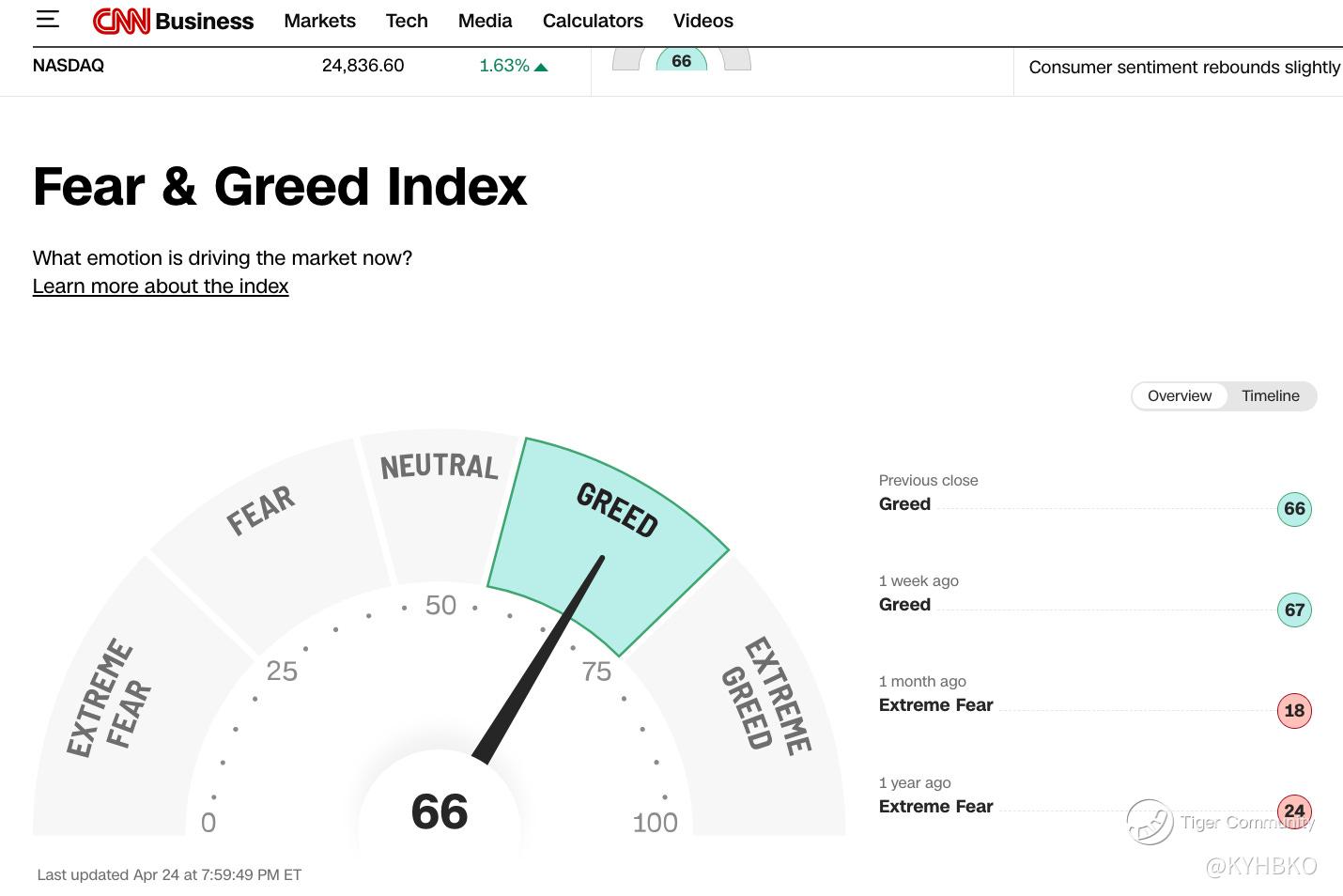Select the Overview toggle option
Viewport: 1343px width, 896px height.
click(1180, 396)
